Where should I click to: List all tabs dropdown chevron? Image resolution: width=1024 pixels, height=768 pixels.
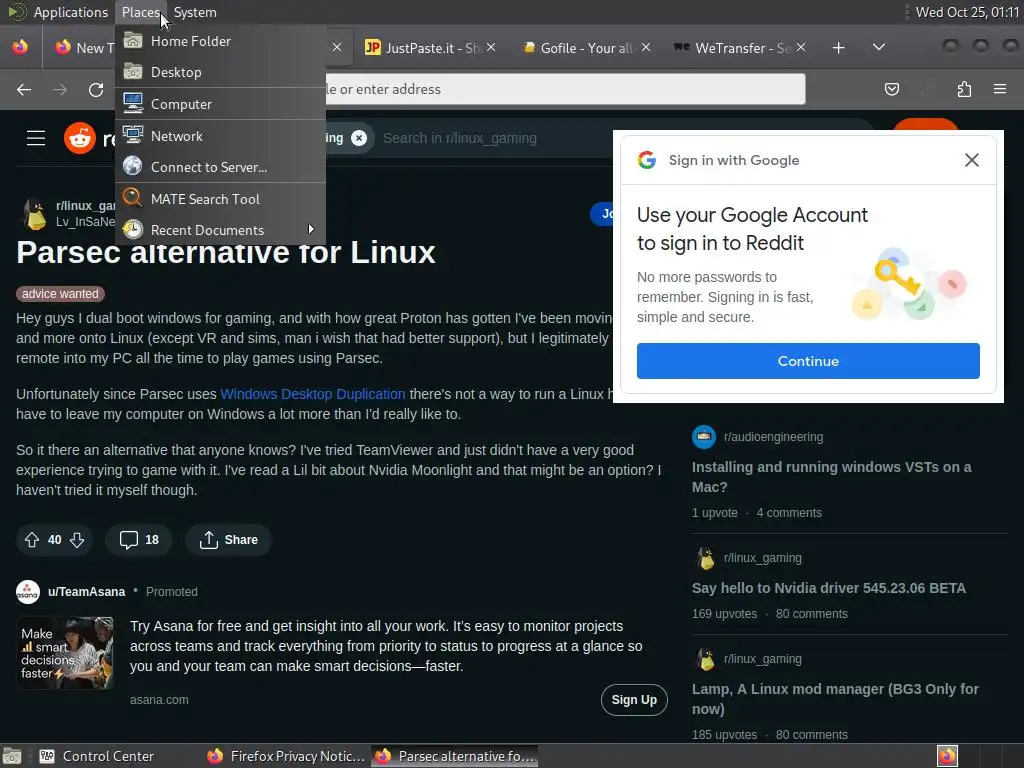tap(879, 47)
